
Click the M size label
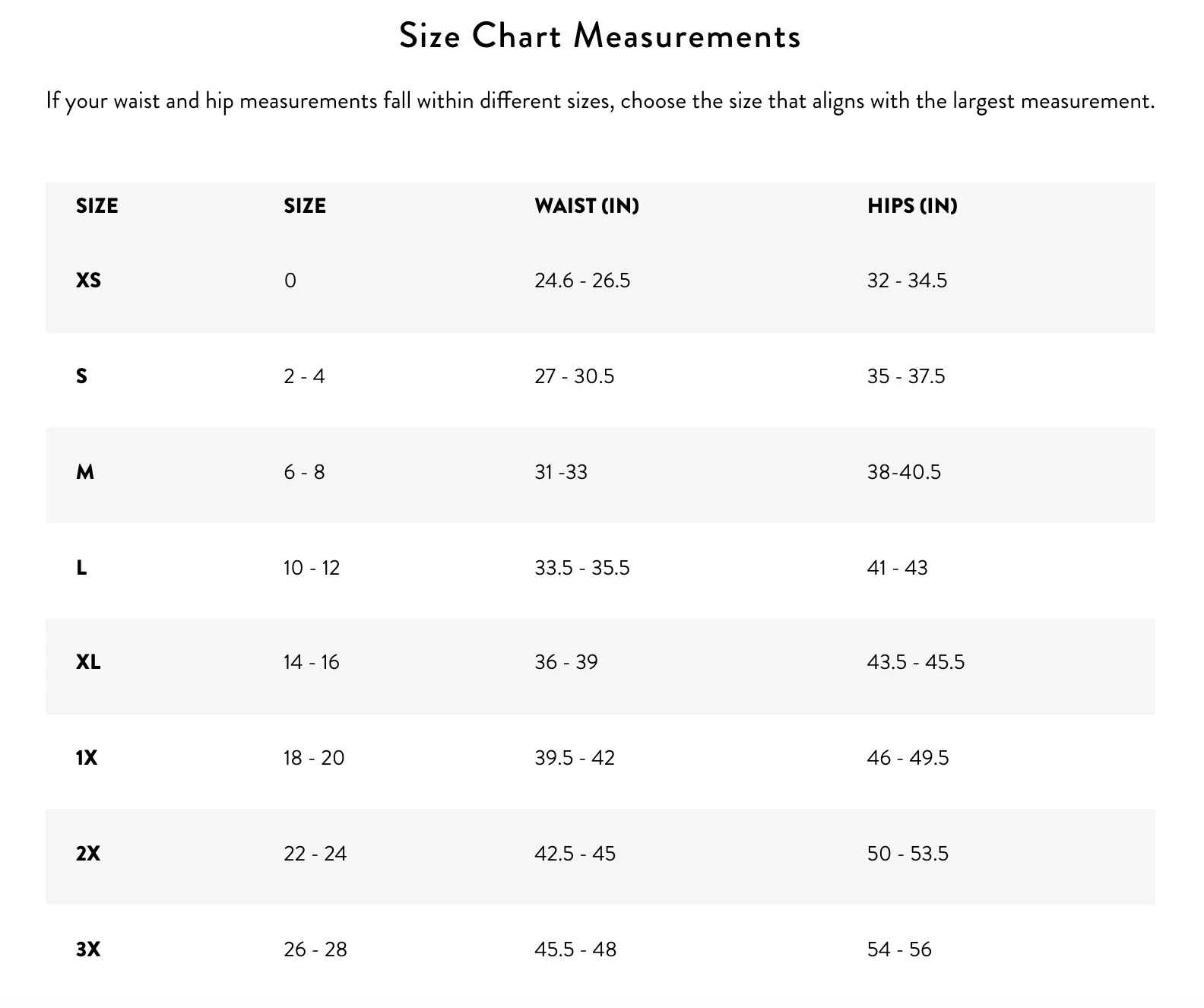tap(85, 472)
